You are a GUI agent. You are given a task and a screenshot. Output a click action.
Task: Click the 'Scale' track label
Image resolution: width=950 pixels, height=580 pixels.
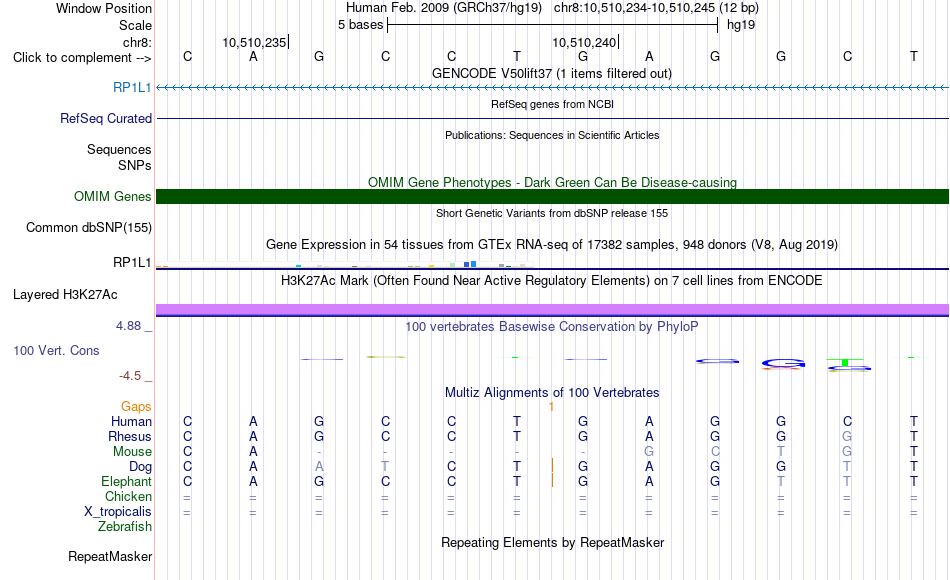click(135, 25)
